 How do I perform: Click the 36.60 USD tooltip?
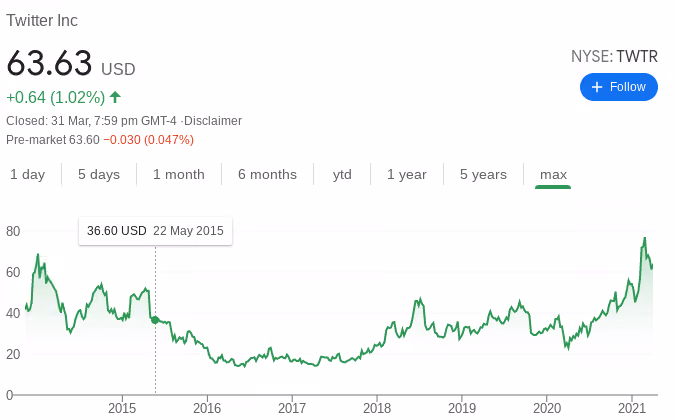(155, 231)
